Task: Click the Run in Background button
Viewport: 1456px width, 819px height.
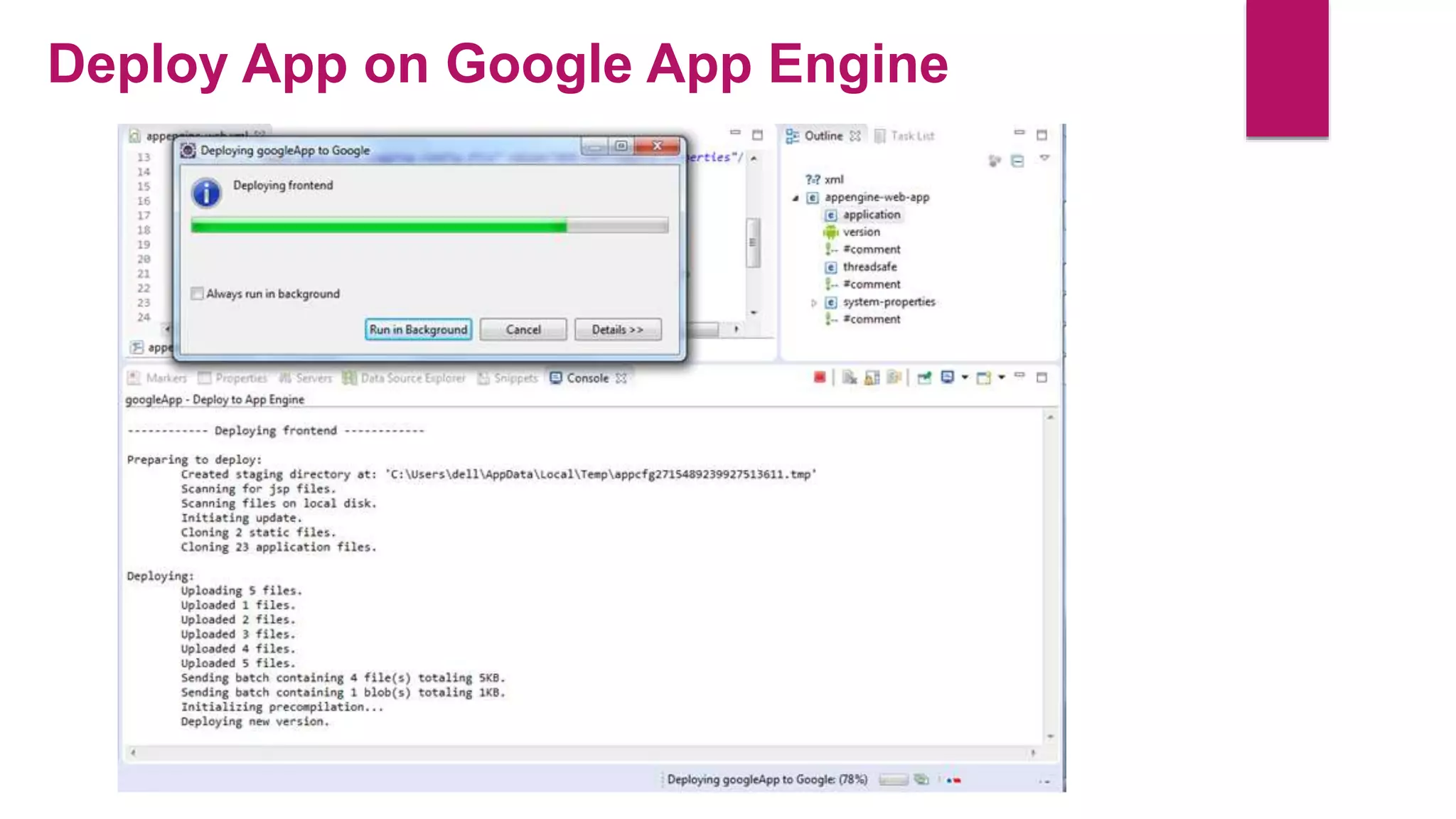Action: tap(418, 330)
